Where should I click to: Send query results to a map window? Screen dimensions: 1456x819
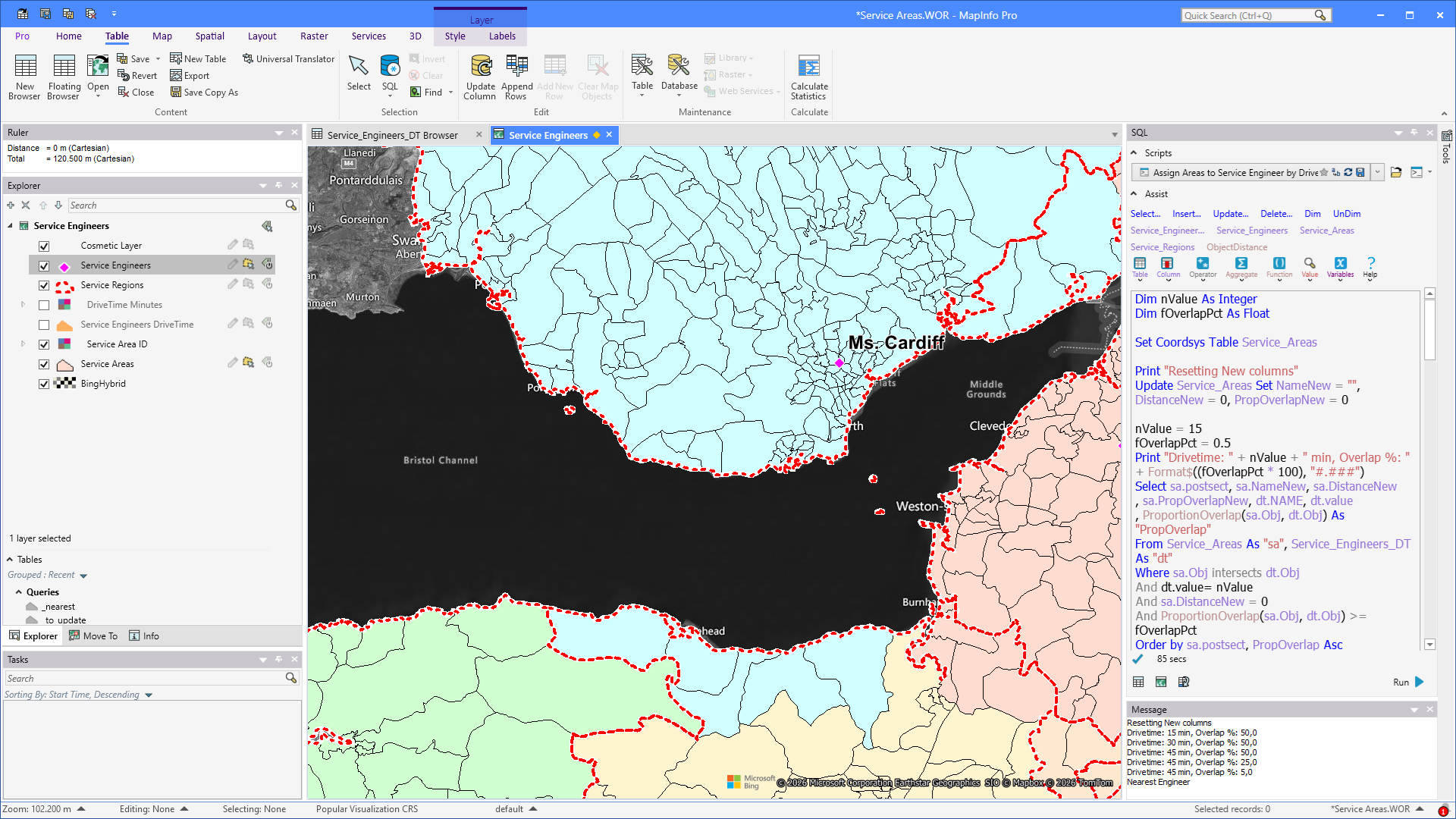pyautogui.click(x=1161, y=682)
